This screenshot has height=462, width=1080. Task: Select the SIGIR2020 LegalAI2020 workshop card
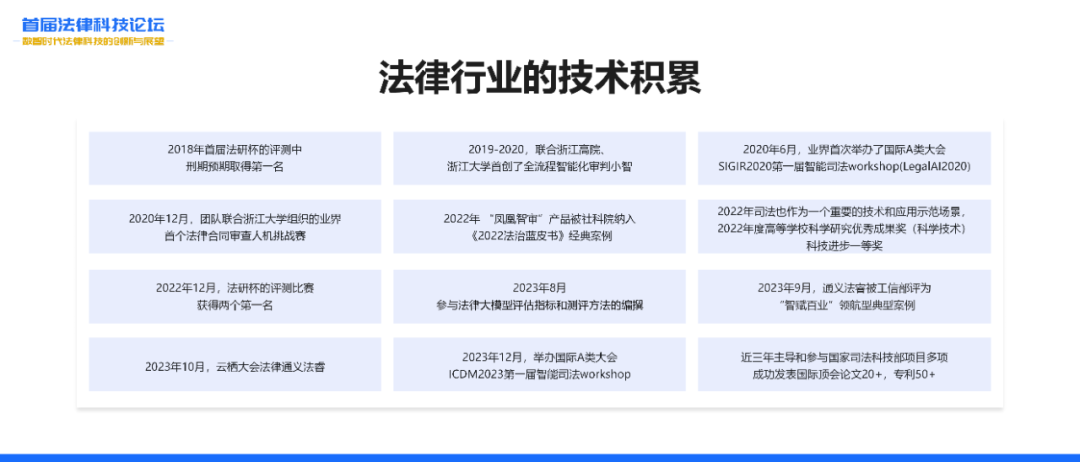(844, 158)
